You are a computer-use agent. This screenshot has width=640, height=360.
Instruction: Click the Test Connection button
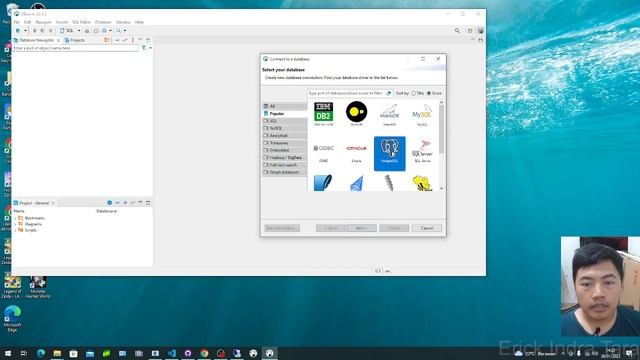coord(282,228)
